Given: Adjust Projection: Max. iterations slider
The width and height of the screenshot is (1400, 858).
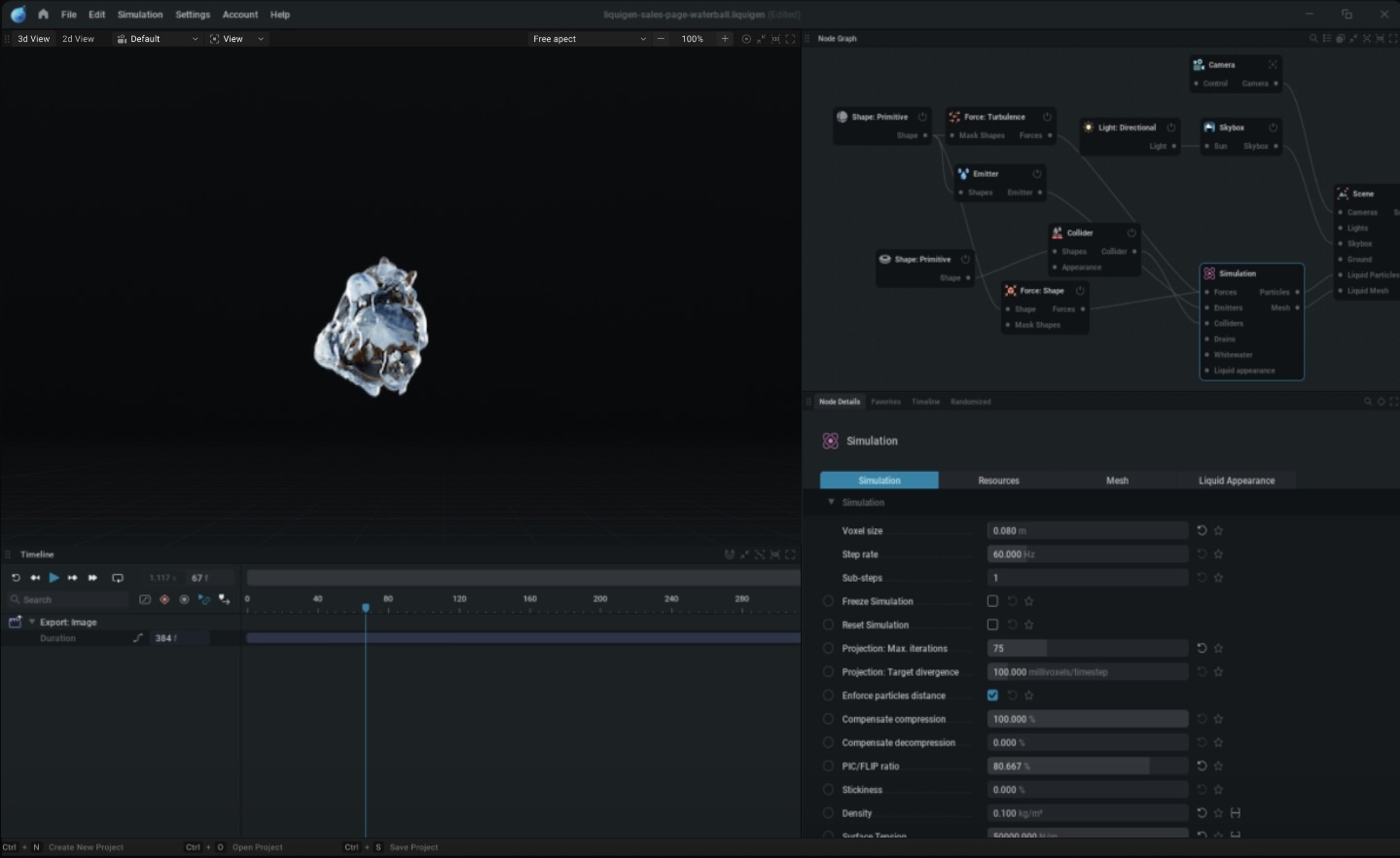Looking at the screenshot, I should (x=1088, y=648).
